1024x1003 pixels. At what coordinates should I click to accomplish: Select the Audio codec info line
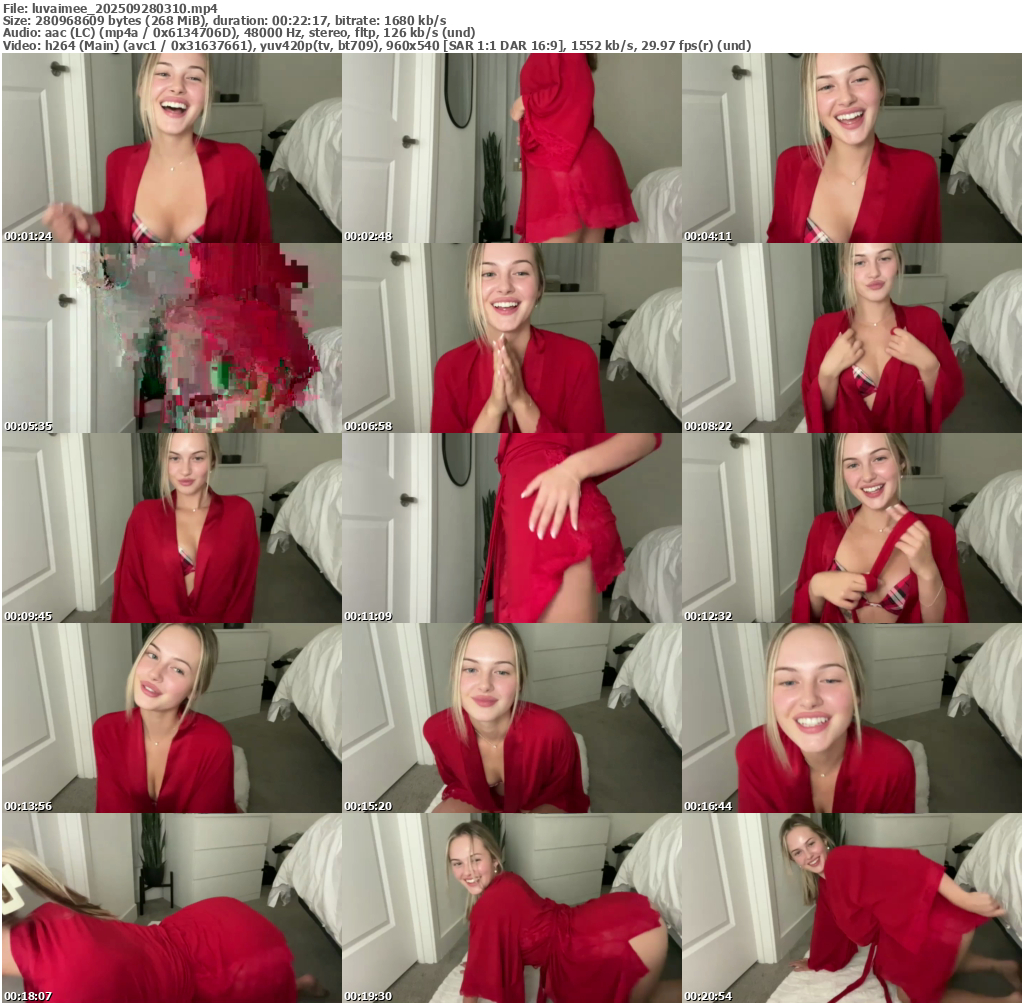[239, 33]
